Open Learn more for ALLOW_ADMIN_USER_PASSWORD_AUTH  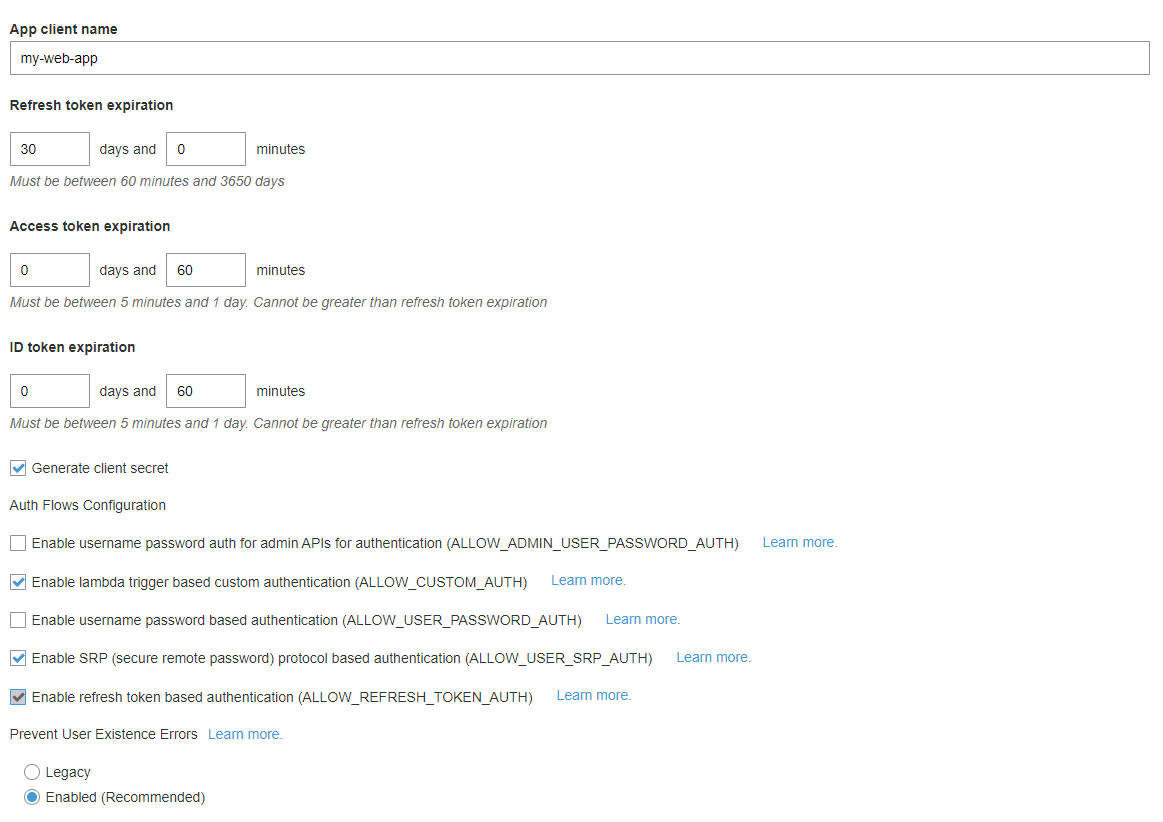799,542
